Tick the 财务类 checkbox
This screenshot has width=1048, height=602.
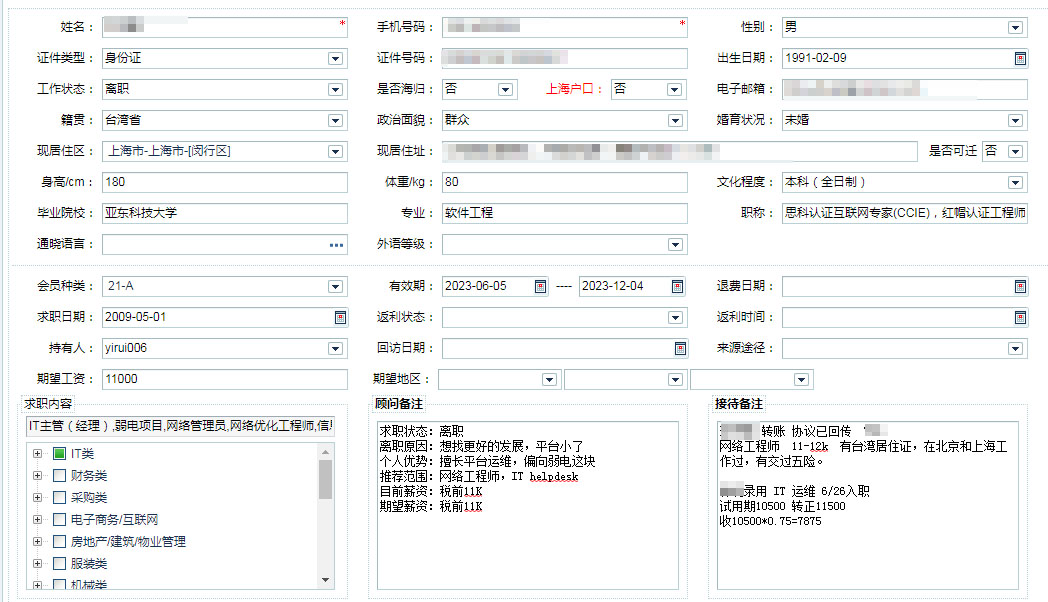[x=59, y=476]
